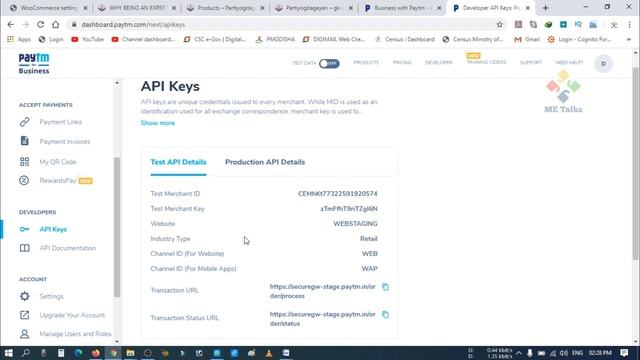Click the page vertical scrollbar thumb

tap(636, 163)
